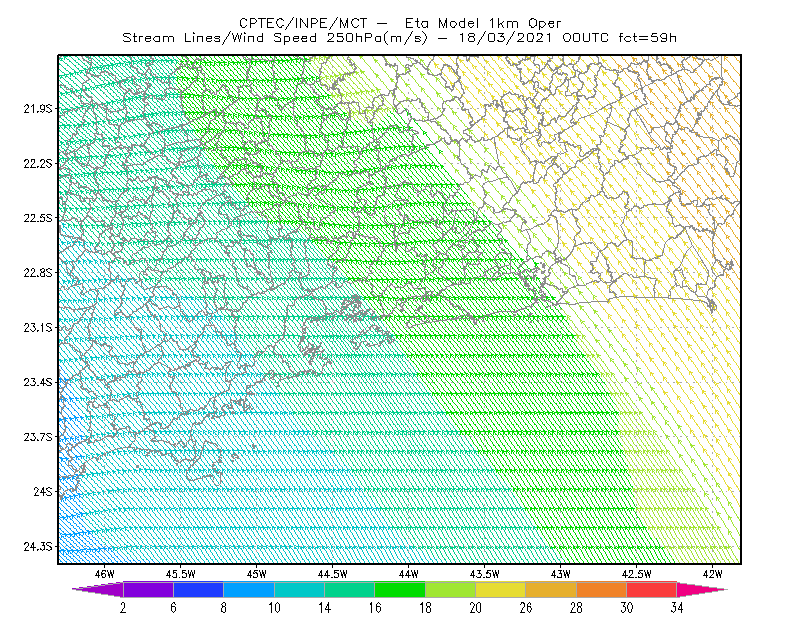Click the 46W longitude axis label
This screenshot has height=618, width=800.
click(105, 574)
